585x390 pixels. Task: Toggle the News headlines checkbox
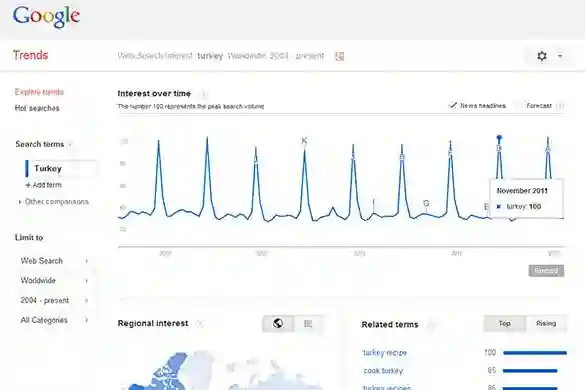point(453,106)
